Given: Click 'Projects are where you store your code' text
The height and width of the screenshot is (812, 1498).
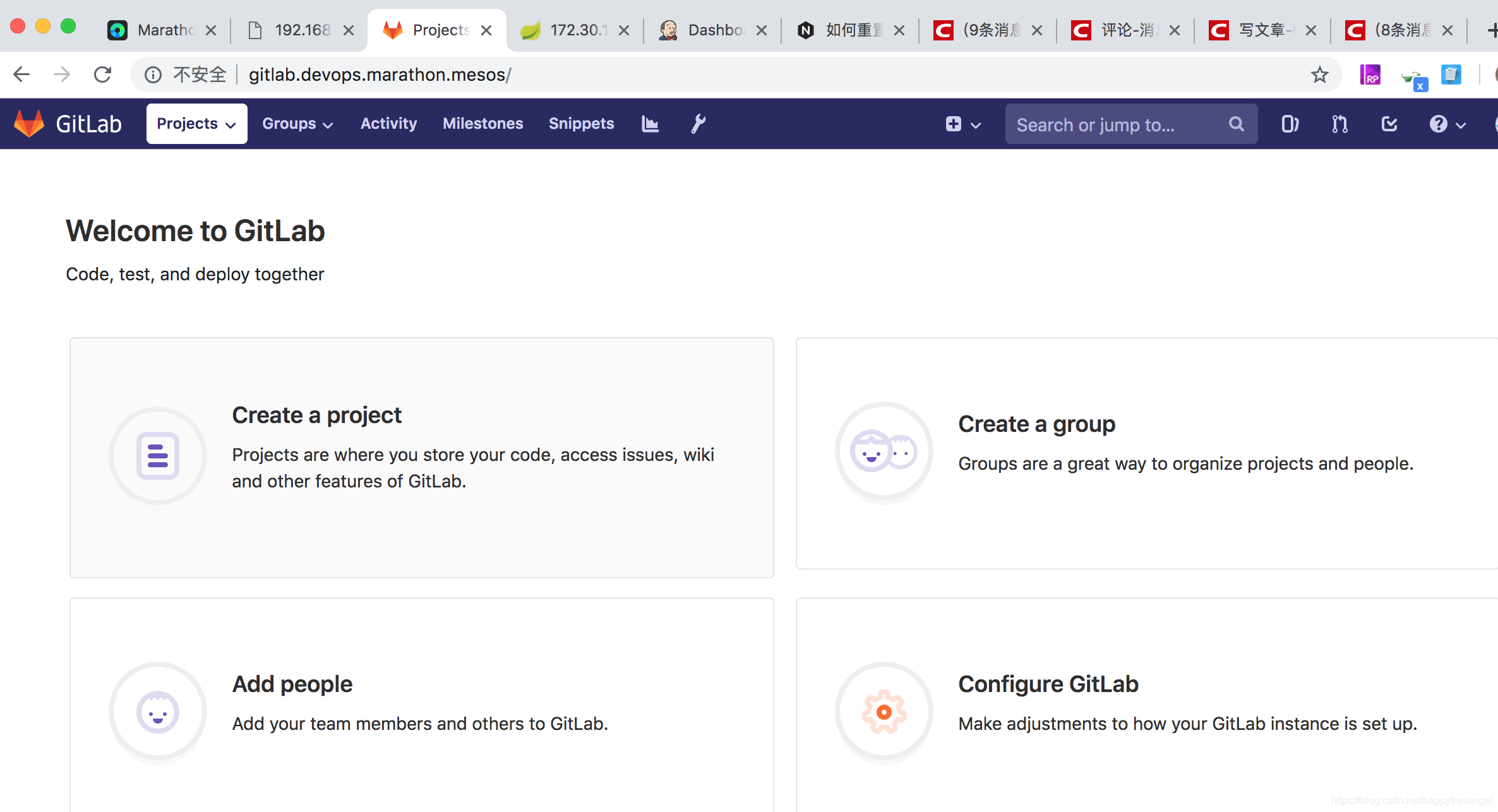Looking at the screenshot, I should pos(473,468).
